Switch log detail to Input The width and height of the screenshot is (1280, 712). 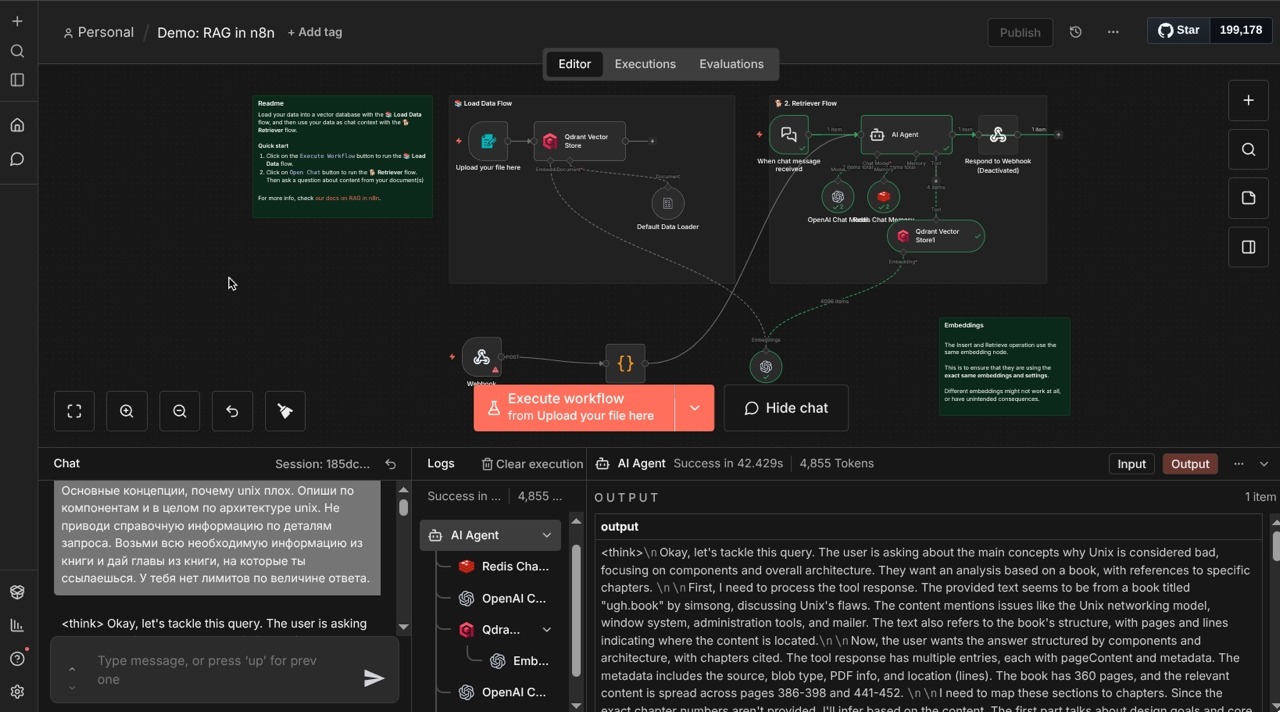[1131, 464]
